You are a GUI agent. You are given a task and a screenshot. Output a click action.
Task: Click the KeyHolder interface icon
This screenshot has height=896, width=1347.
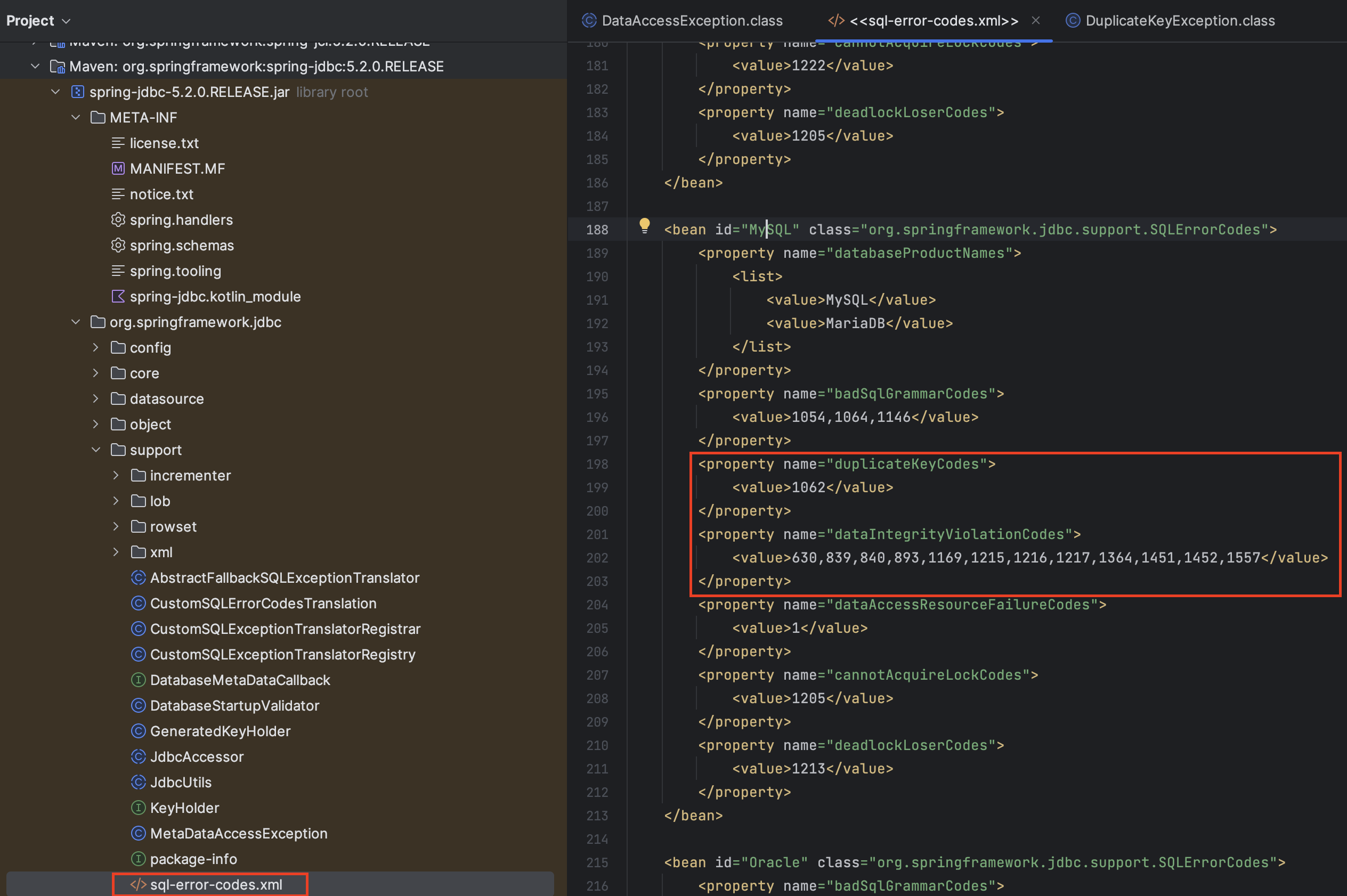pos(137,808)
